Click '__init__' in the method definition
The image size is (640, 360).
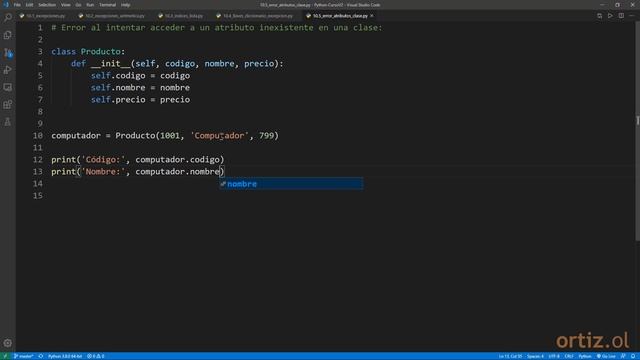tap(111, 64)
